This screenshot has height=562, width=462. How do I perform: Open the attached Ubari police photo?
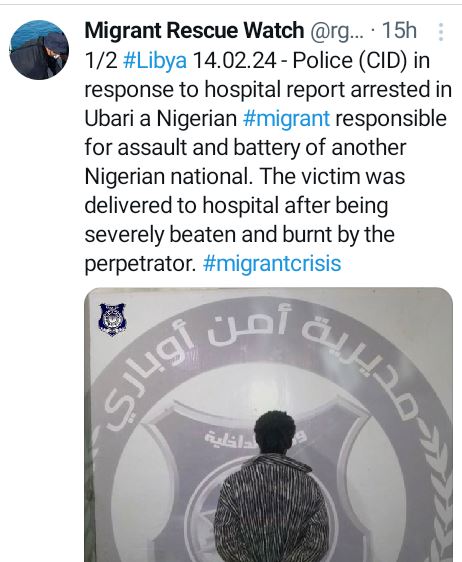point(268,425)
